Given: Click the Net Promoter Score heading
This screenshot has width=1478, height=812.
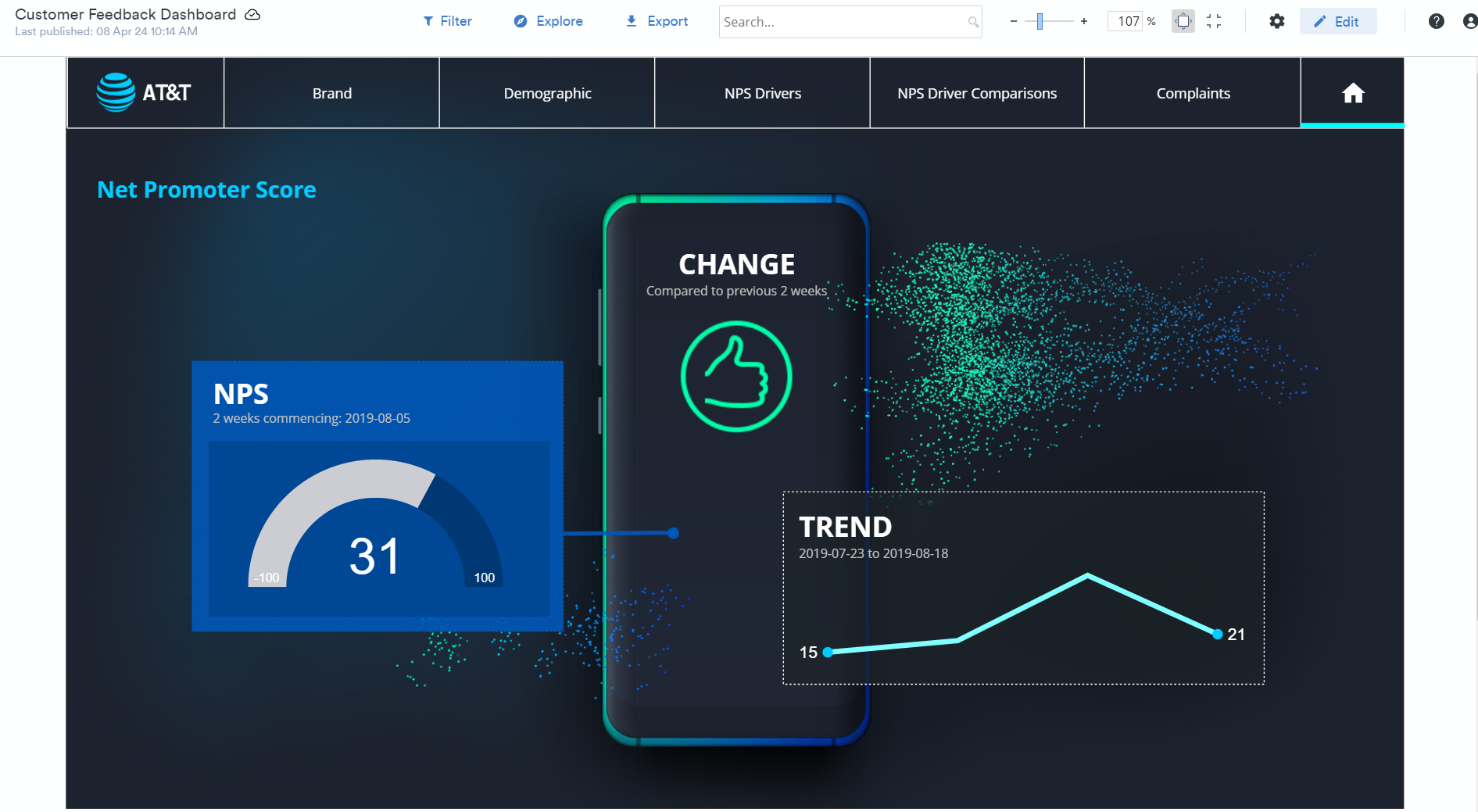Looking at the screenshot, I should pos(206,190).
